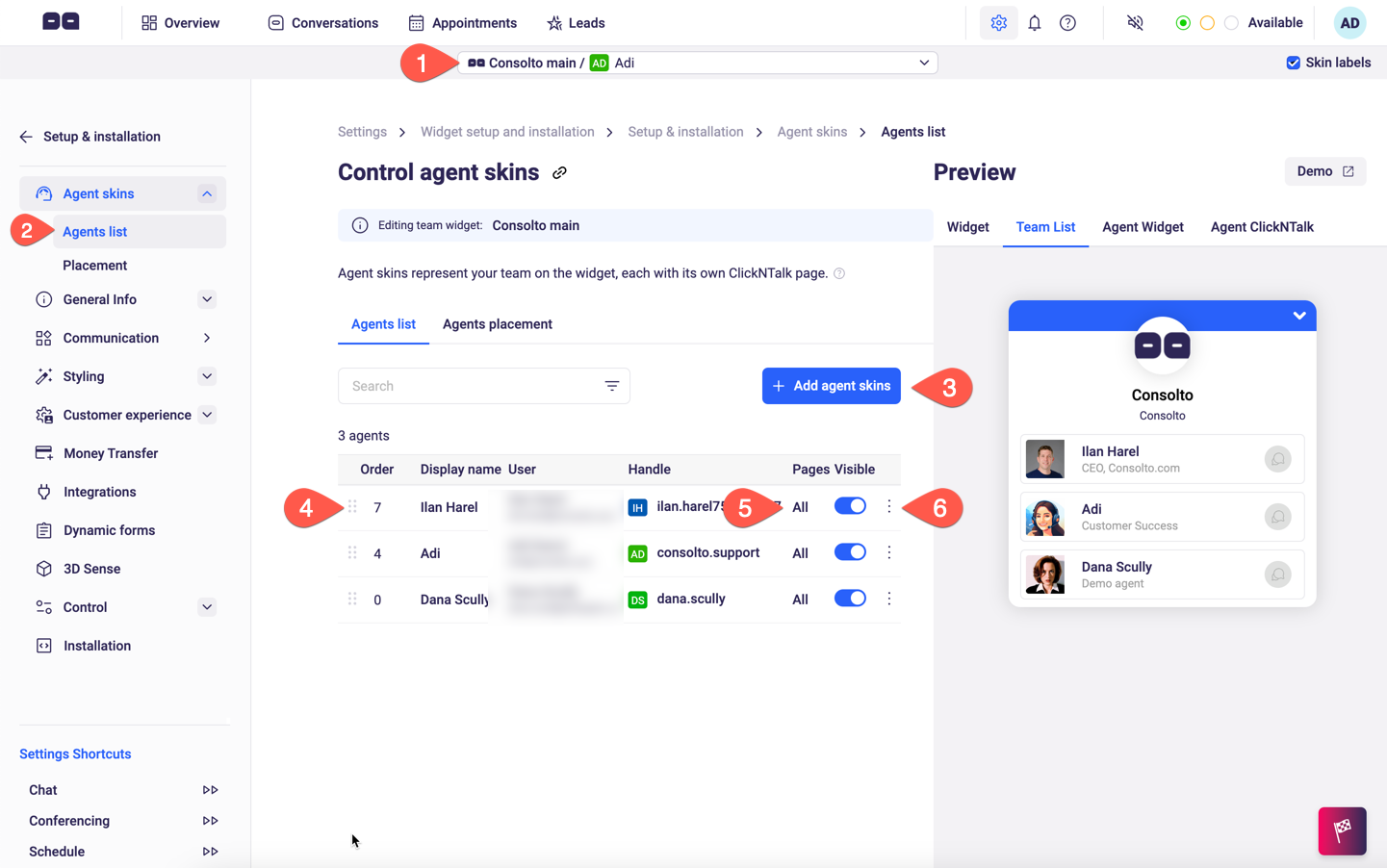
Task: Collapse the Agent skins section in the sidebar
Action: click(206, 192)
